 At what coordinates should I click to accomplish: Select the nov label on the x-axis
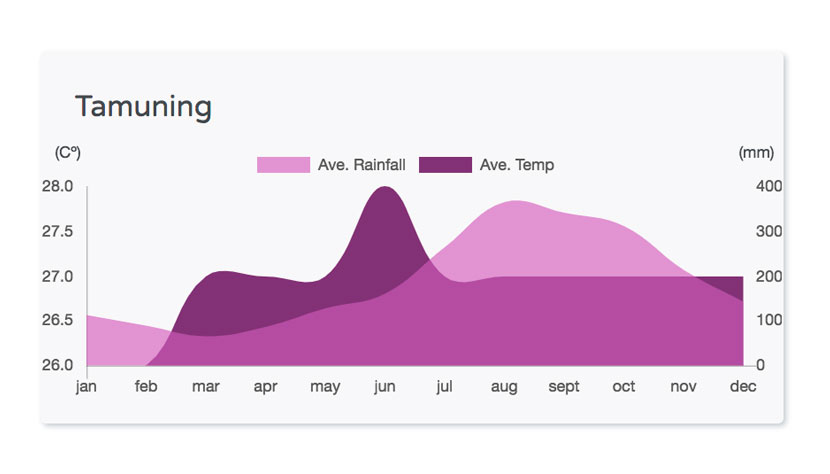[683, 387]
